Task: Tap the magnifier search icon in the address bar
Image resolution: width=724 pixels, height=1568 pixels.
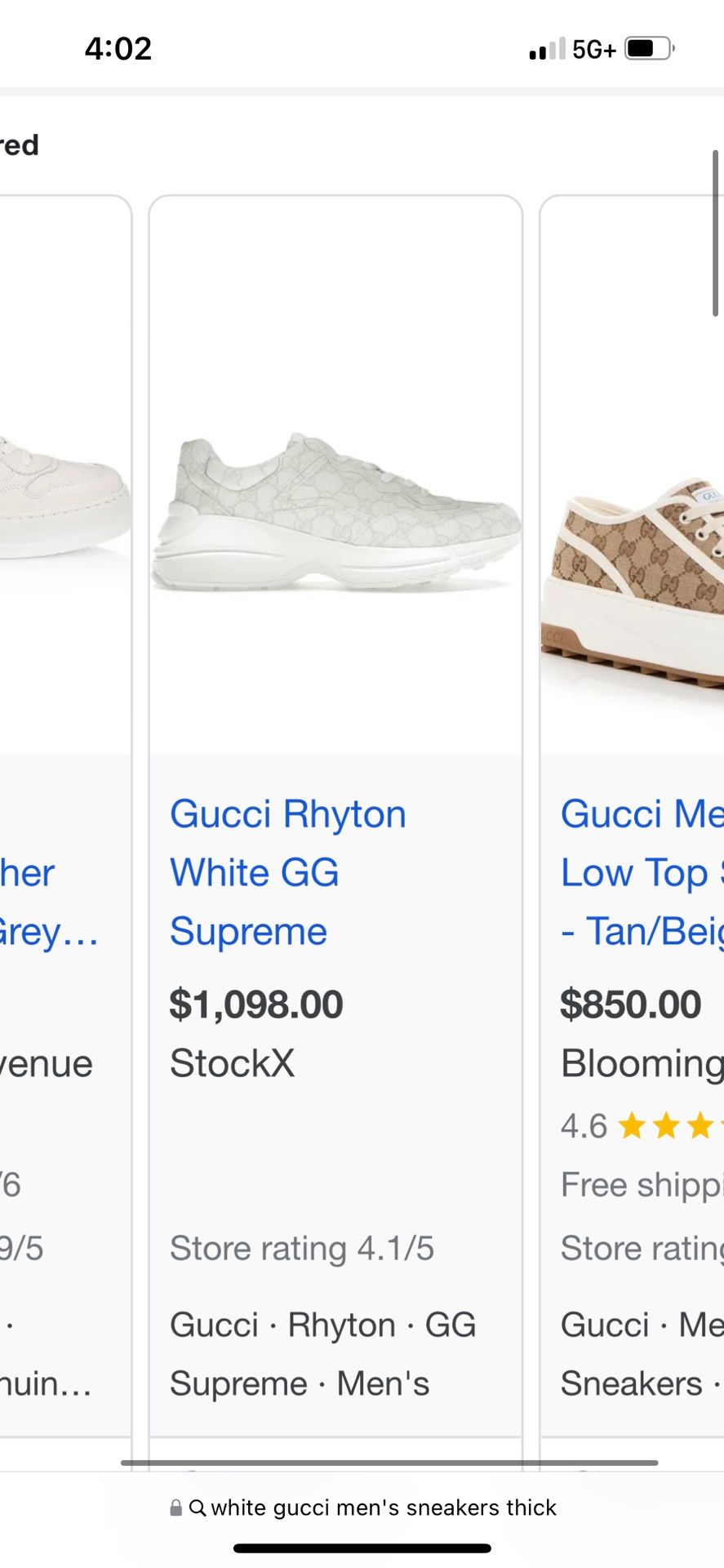Action: (198, 1508)
